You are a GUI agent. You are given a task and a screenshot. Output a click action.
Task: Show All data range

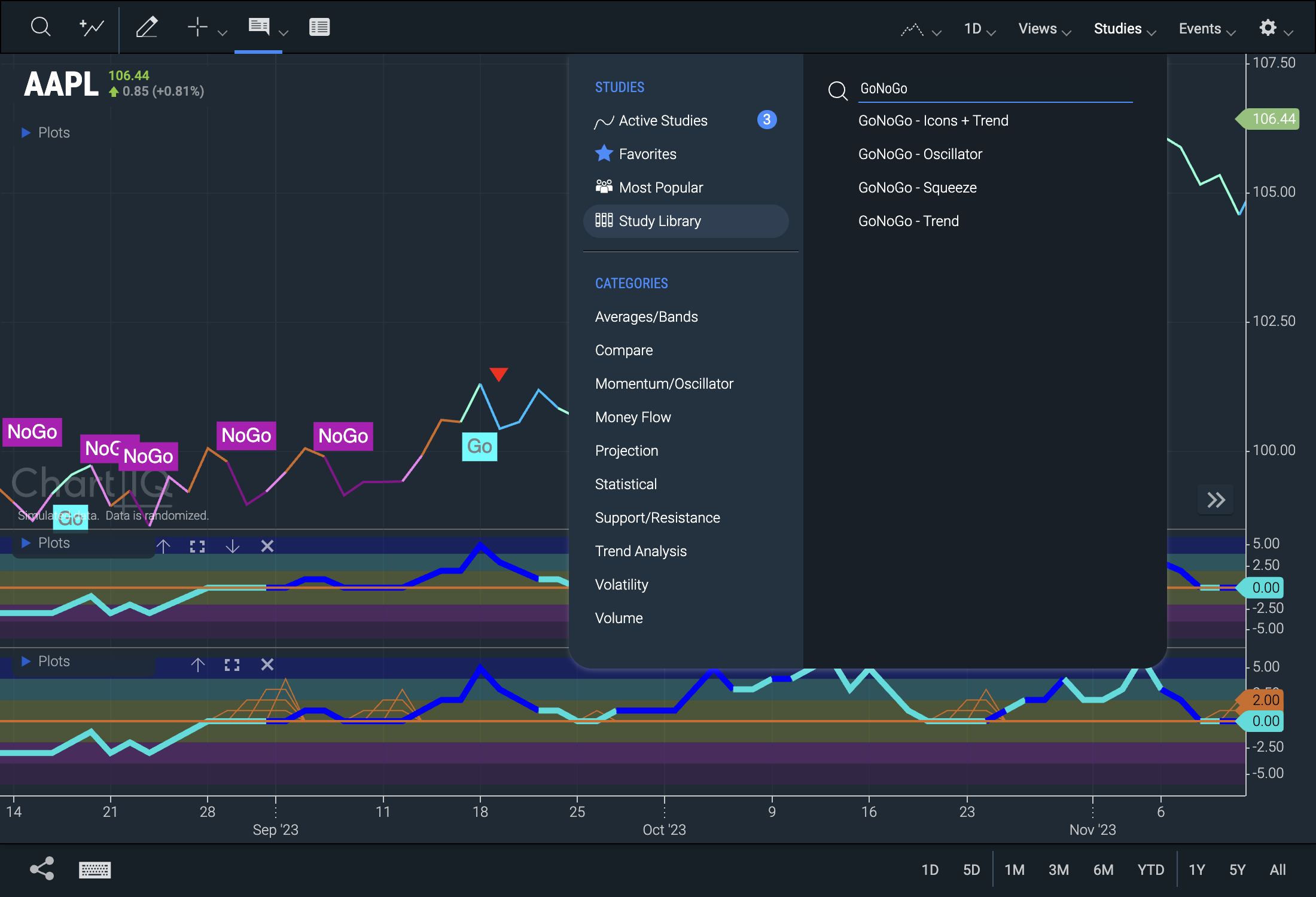1278,870
